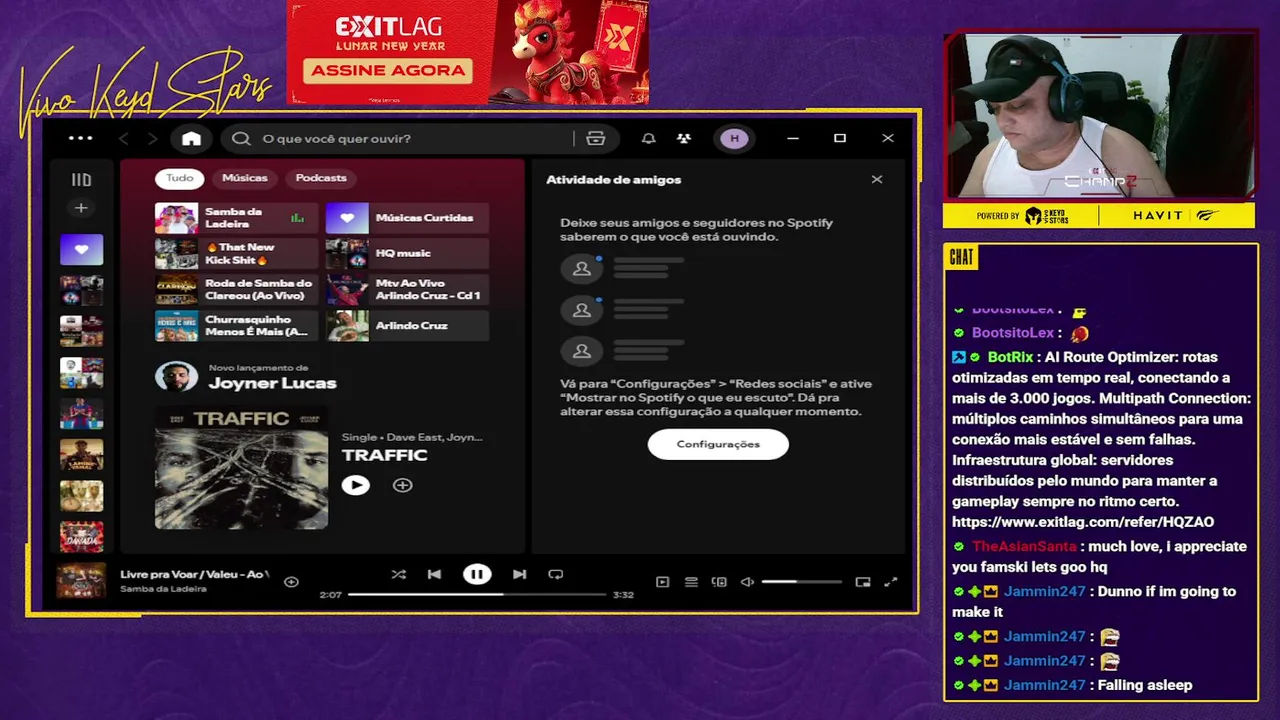Screen dimensions: 1280x720
Task: Open the 'Músicas Curtidas' tile
Action: tap(407, 218)
